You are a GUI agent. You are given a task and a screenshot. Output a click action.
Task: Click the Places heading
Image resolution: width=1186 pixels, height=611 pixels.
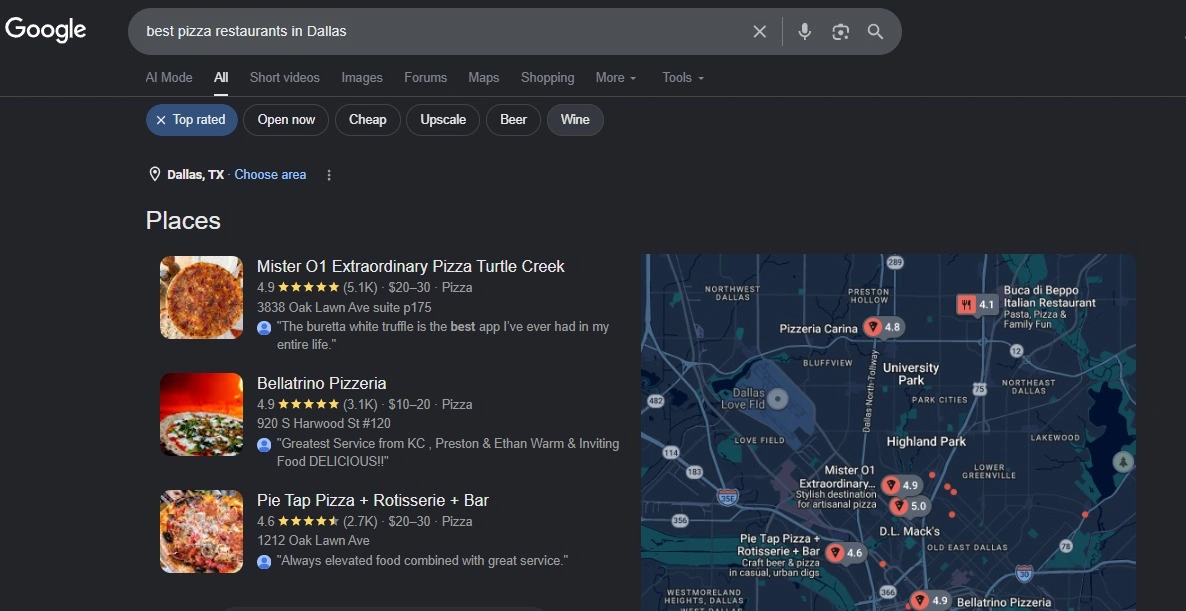pyautogui.click(x=183, y=221)
